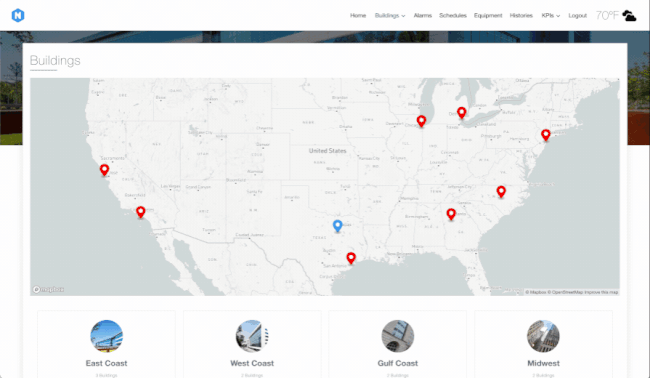Click the blue hexagon N logo
Viewport: 650px width, 378px height.
tap(18, 15)
